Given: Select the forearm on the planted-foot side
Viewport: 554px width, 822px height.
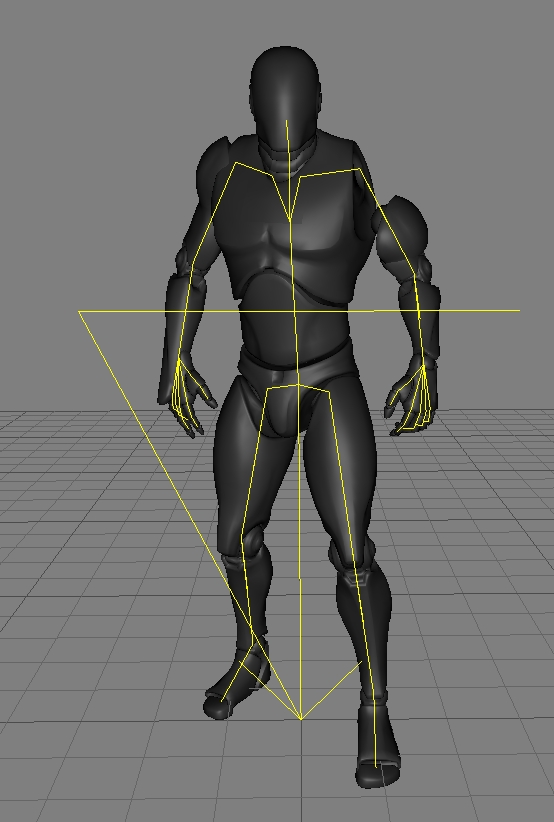Looking at the screenshot, I should coord(419,320).
